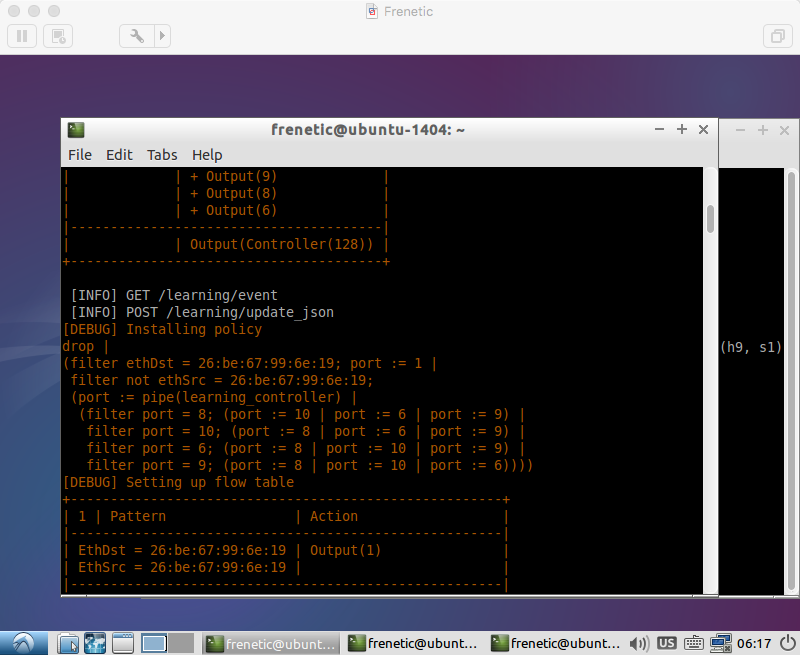Viewport: 800px width, 655px height.
Task: Launch the web browser from panel
Action: pos(95,643)
